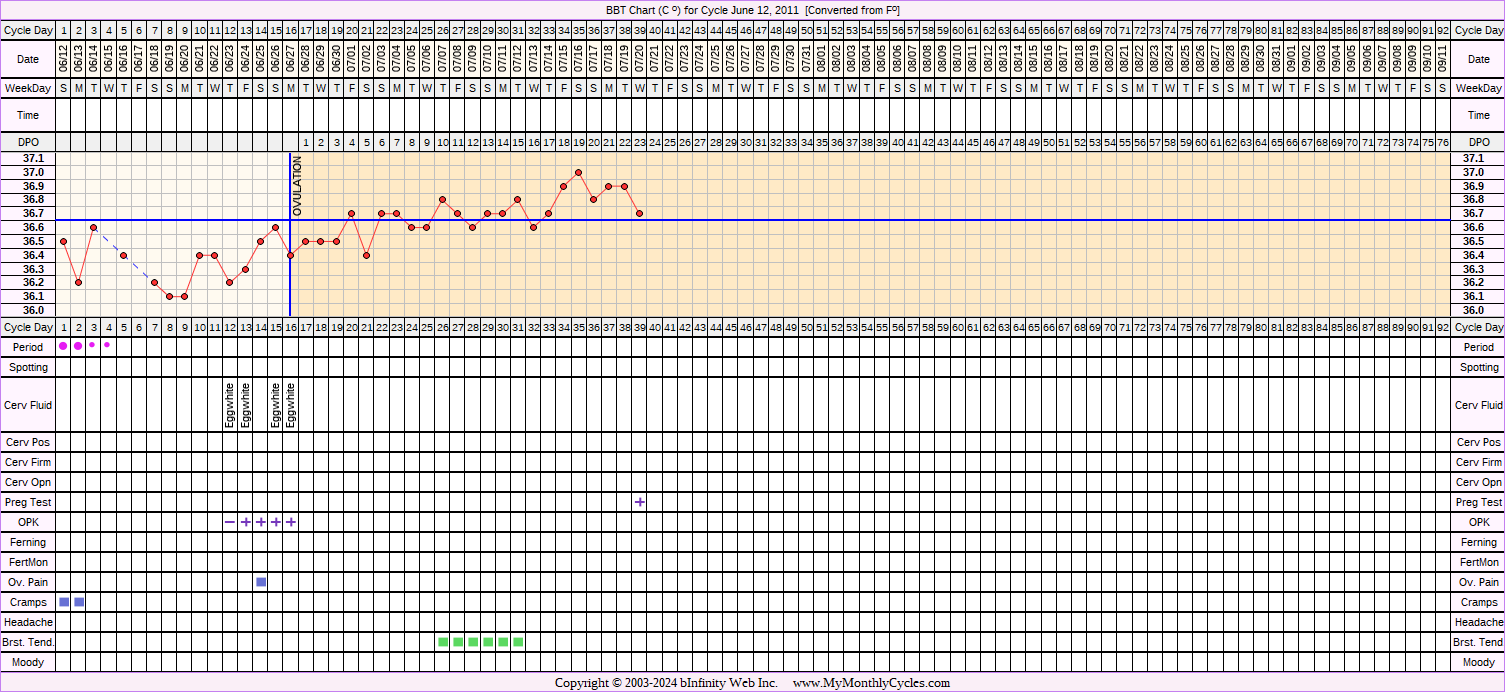This screenshot has width=1505, height=692.
Task: Click the right-side Preg Test row label
Action: (1478, 502)
